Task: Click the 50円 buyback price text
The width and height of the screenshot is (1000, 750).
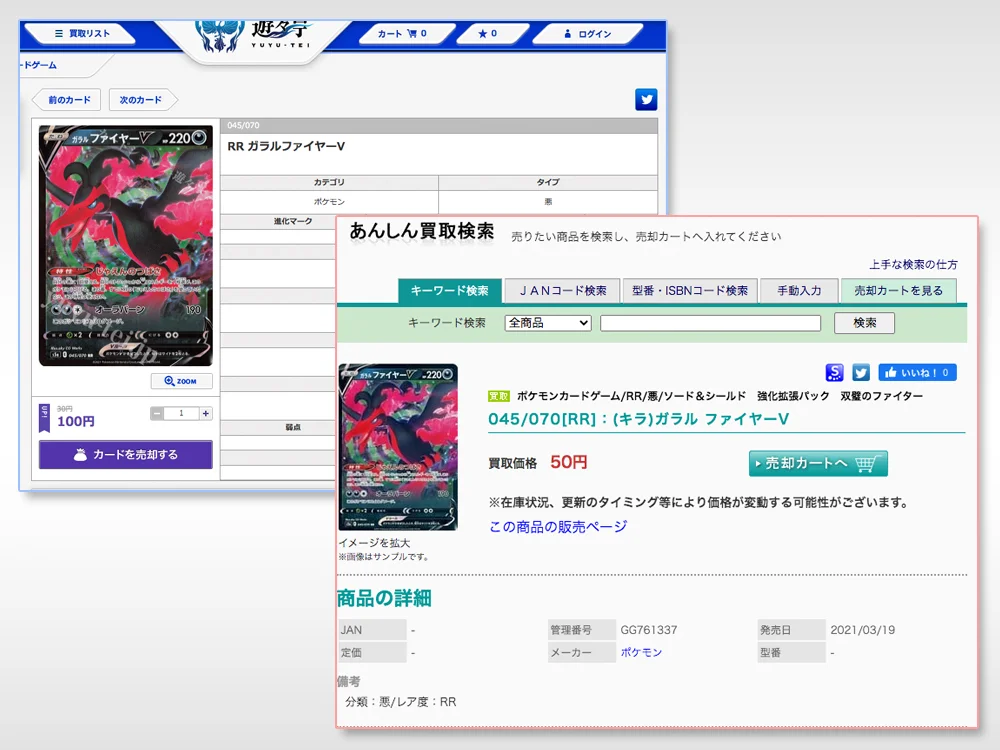Action: coord(568,462)
